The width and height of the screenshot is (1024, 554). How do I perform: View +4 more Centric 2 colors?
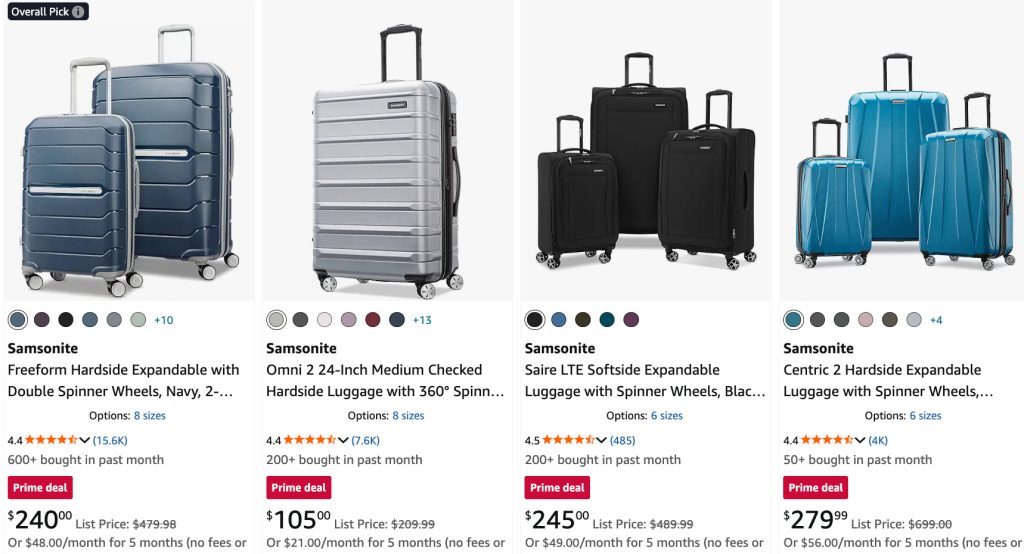click(936, 320)
